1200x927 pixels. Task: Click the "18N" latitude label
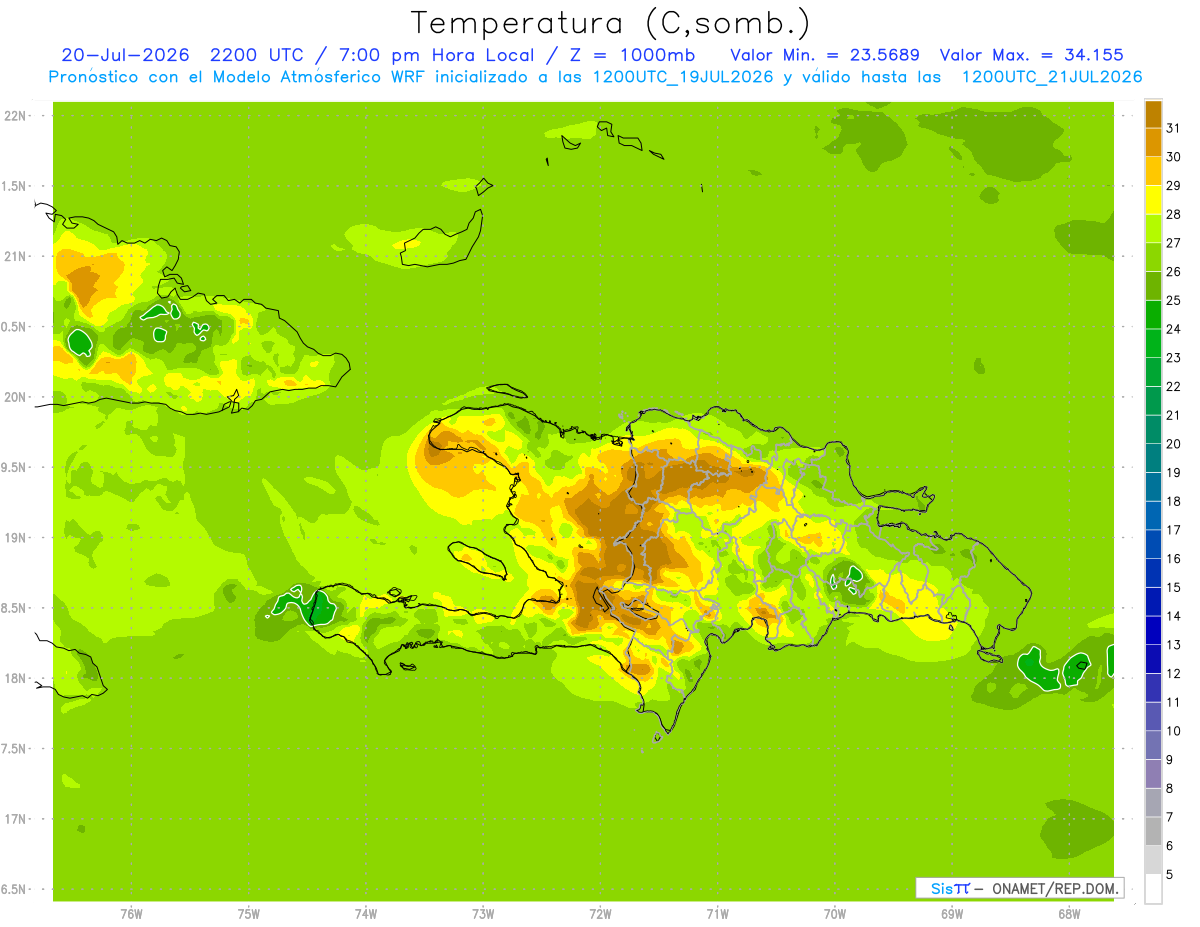15,679
